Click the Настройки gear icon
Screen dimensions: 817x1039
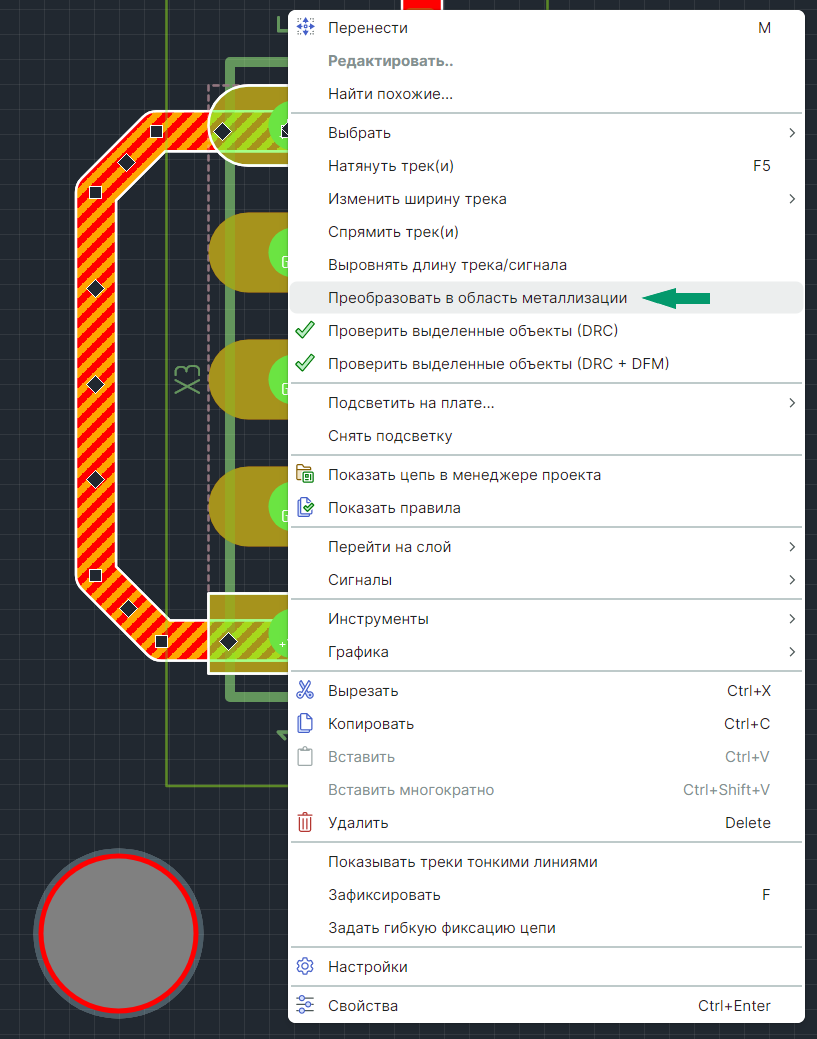point(305,966)
